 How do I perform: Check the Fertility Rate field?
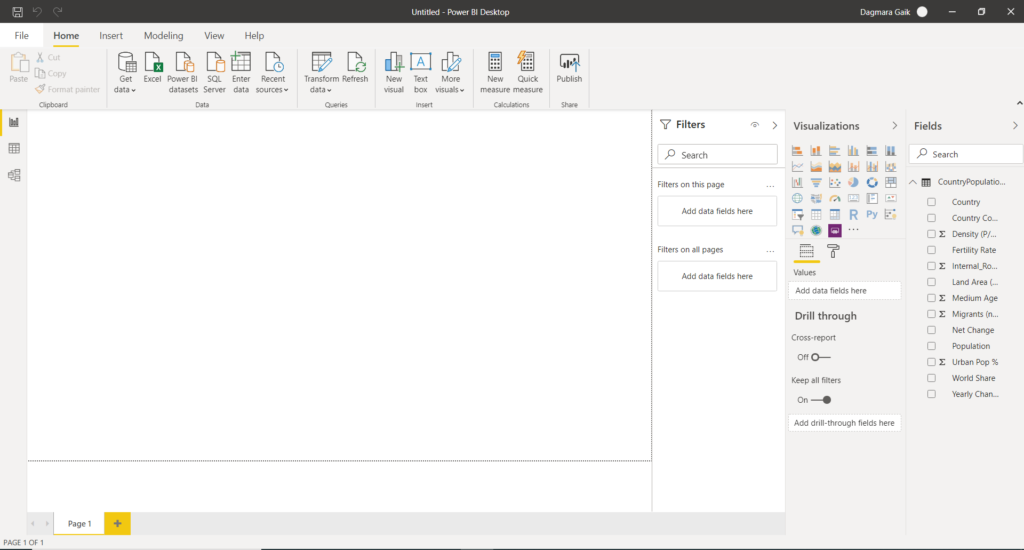pyautogui.click(x=931, y=250)
